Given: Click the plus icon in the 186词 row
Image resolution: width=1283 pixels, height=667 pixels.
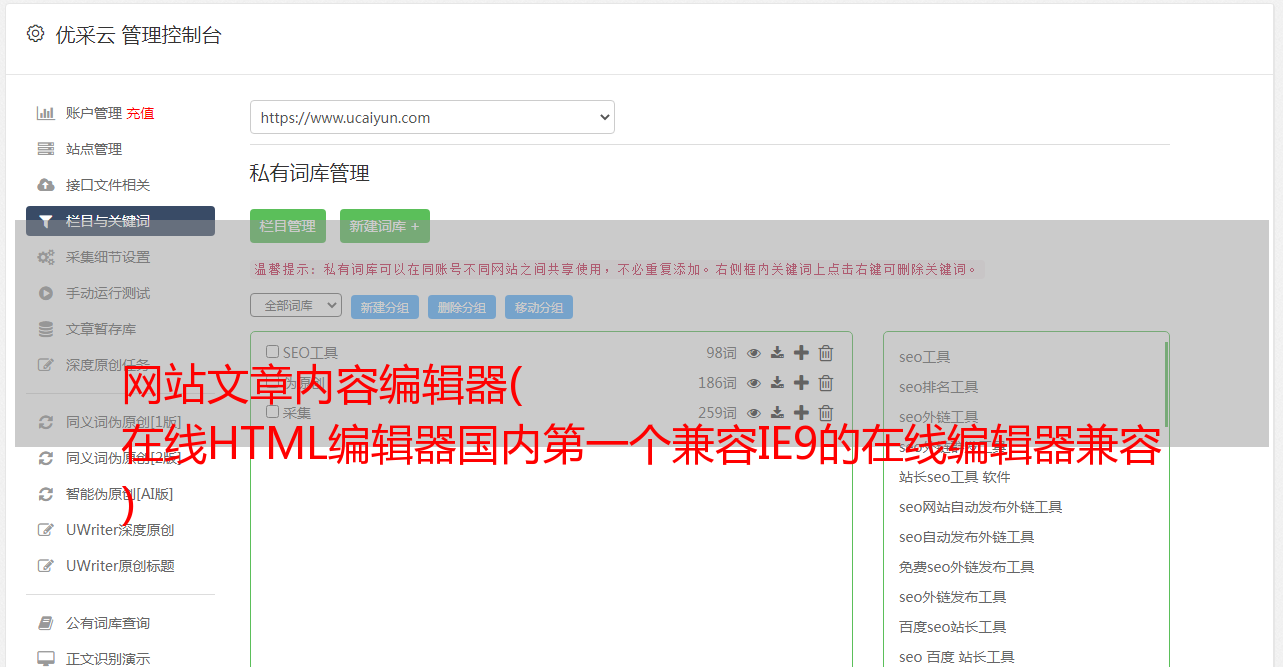Looking at the screenshot, I should click(801, 383).
